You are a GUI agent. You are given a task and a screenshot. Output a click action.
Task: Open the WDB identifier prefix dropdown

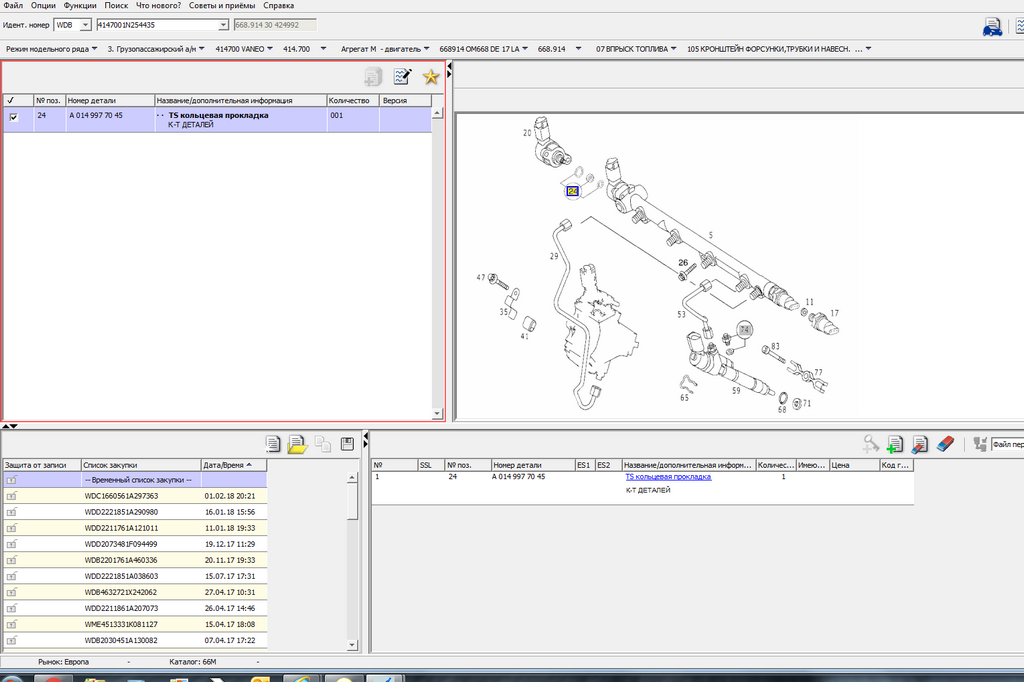pos(83,24)
